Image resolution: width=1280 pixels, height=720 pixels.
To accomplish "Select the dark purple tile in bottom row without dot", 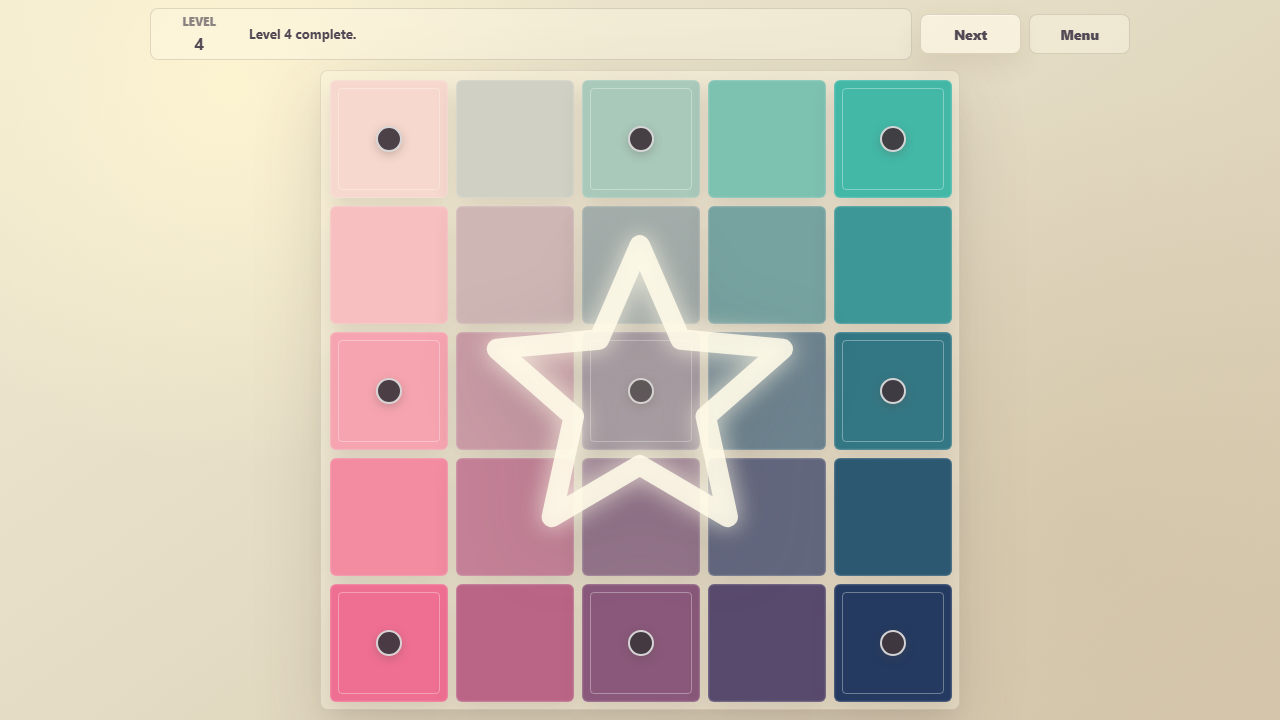I will (767, 643).
